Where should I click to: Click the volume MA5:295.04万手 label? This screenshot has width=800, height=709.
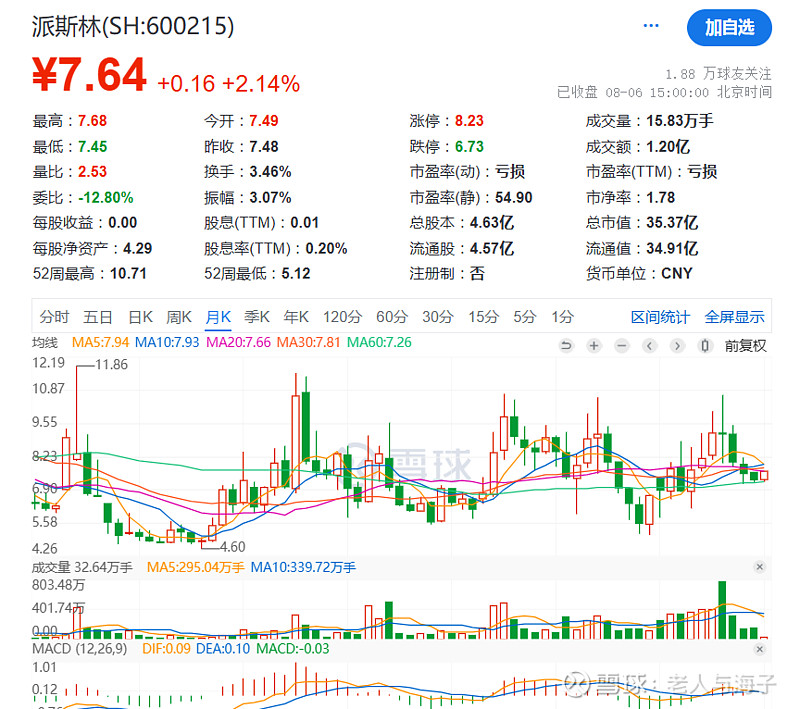(x=196, y=567)
